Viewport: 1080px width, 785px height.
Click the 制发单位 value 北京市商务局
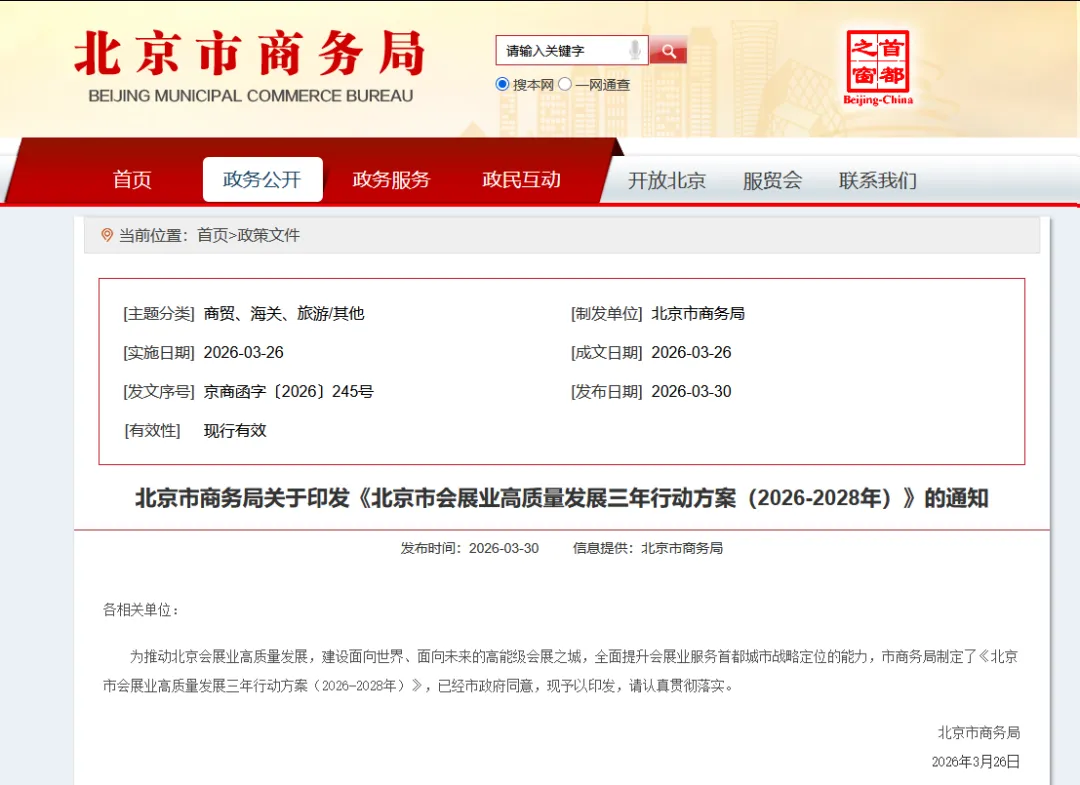tap(698, 314)
